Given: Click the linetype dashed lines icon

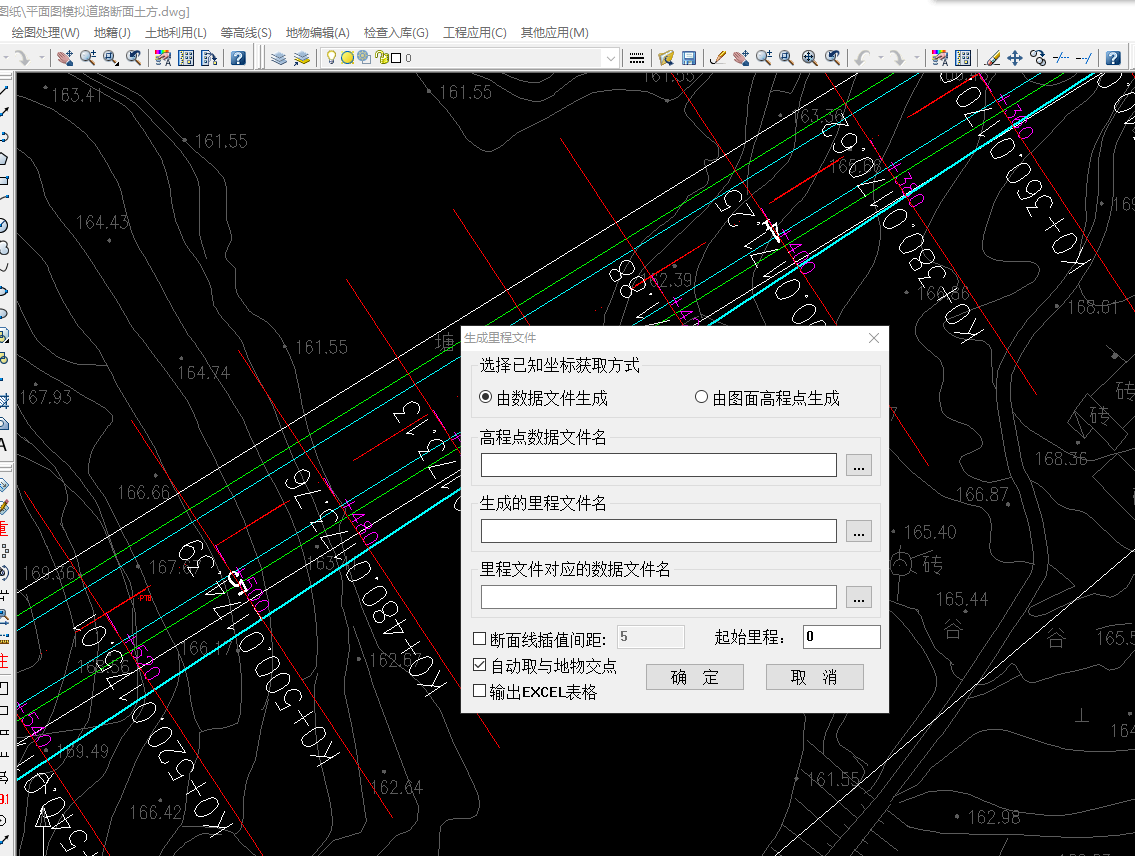Looking at the screenshot, I should point(637,58).
